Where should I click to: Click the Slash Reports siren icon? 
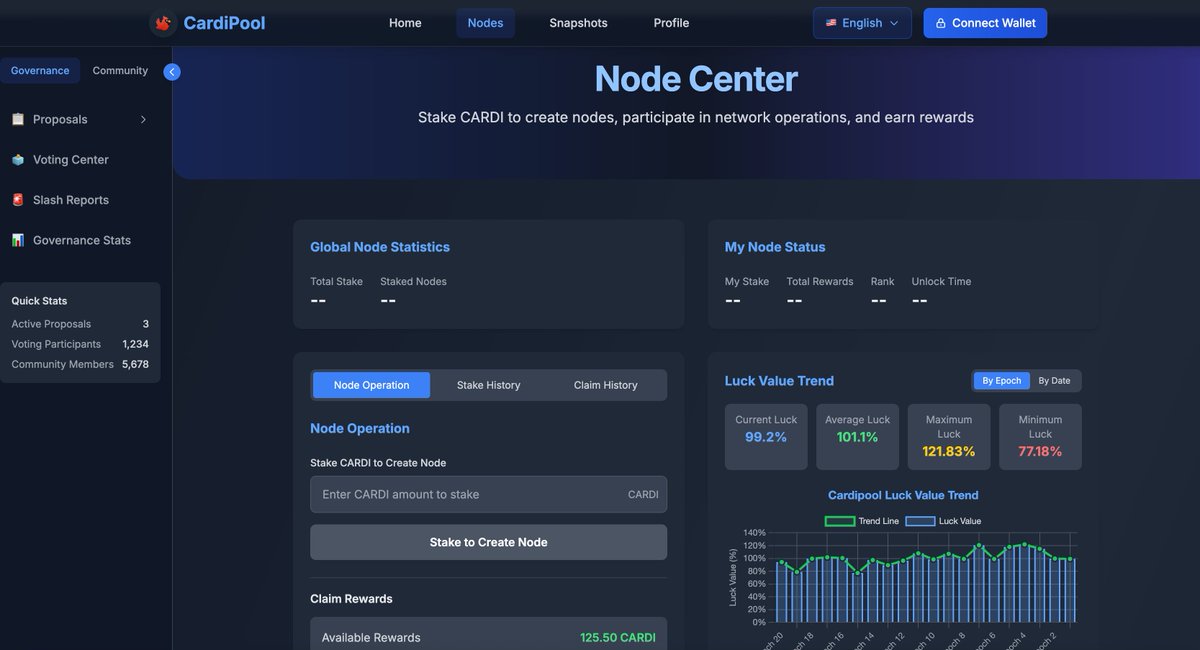click(18, 200)
